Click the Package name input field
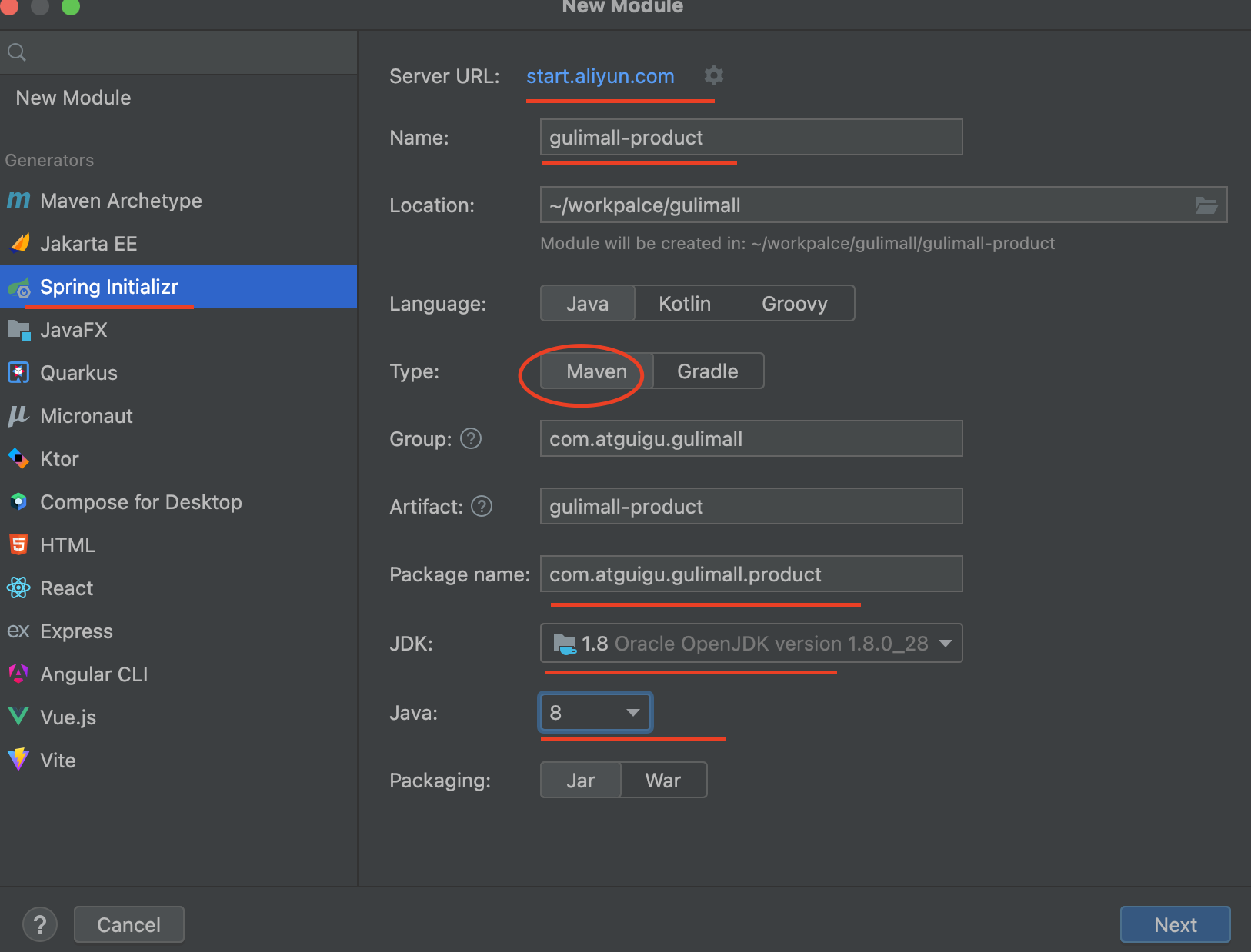 point(752,574)
